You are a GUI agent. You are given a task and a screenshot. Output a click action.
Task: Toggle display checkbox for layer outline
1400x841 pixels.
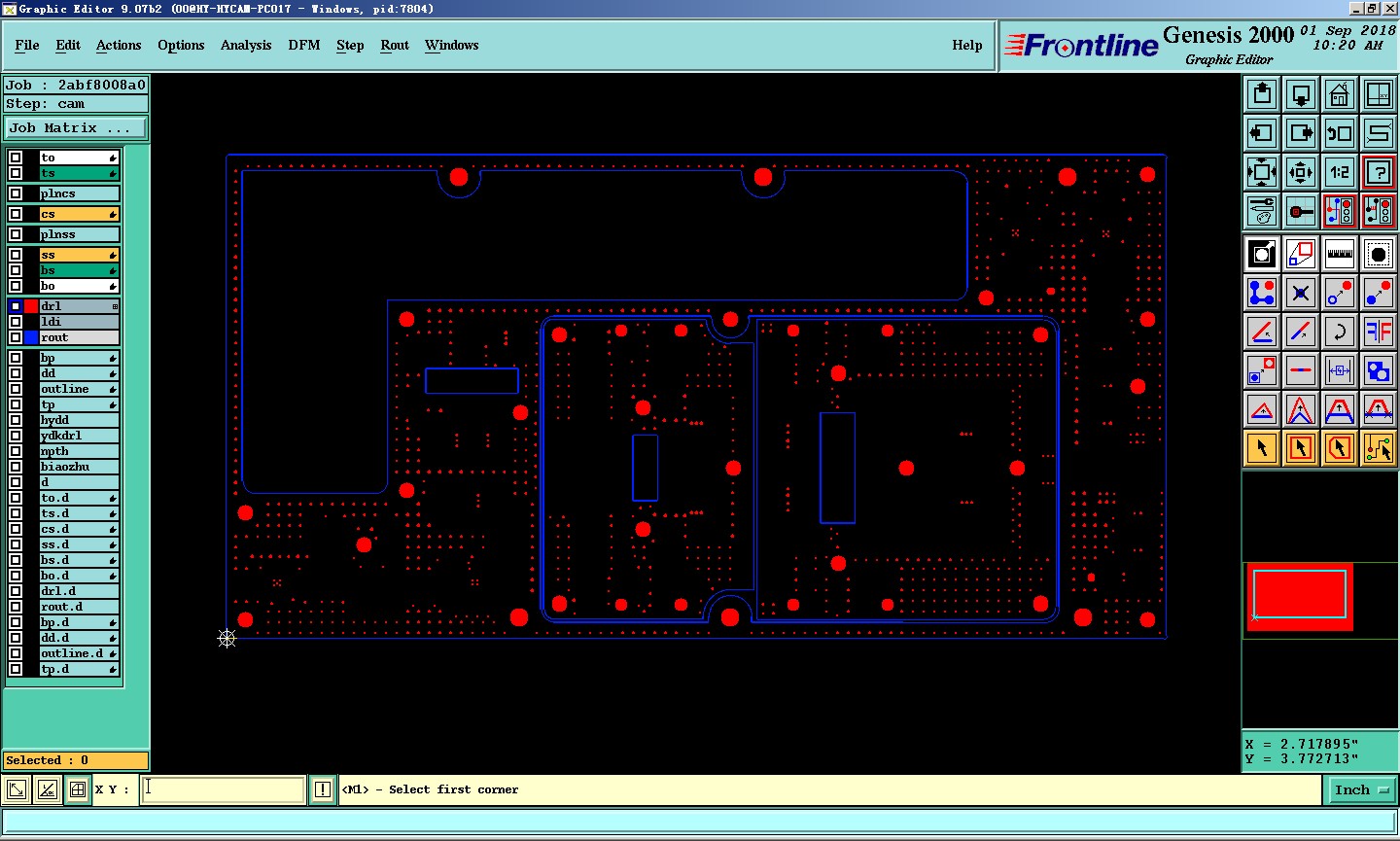pos(16,389)
